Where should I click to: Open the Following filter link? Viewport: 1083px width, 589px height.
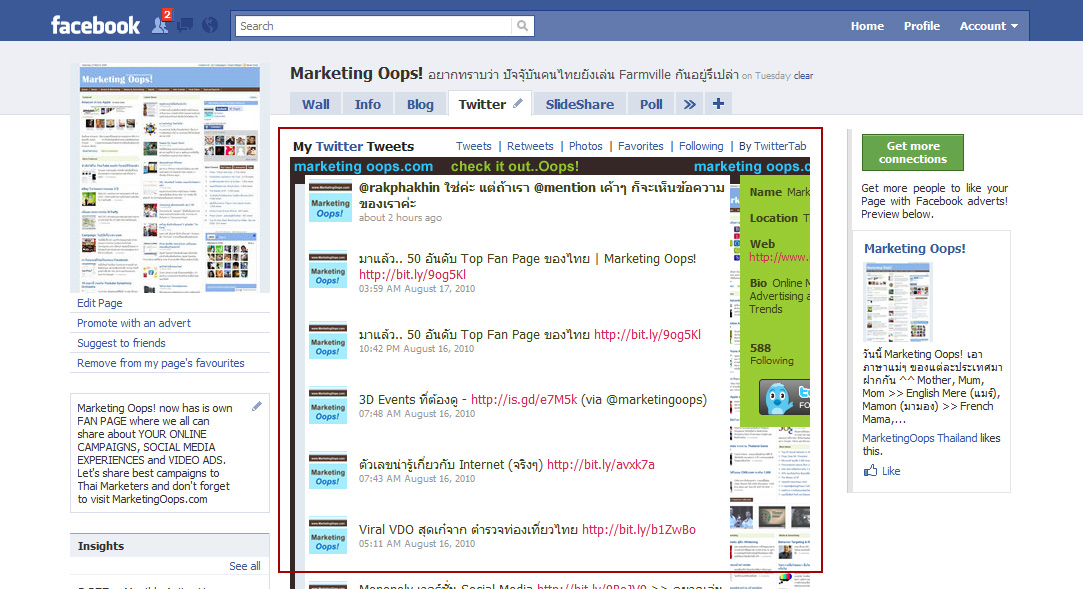701,146
